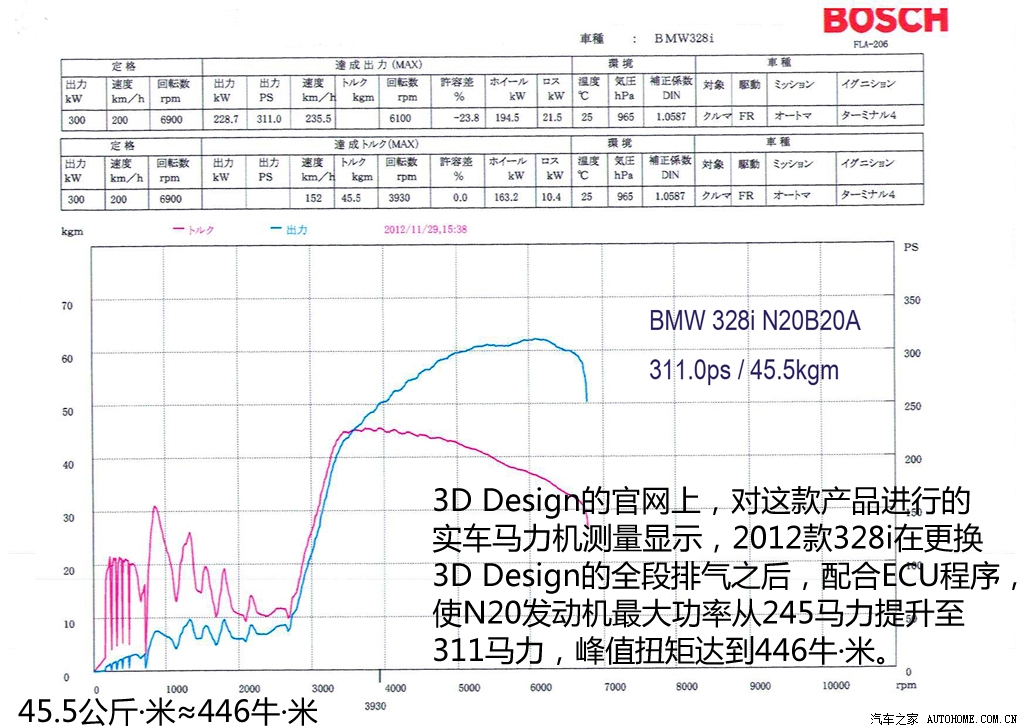
Task: Click the BMW 328i N20B20A chart label
Action: tap(754, 321)
